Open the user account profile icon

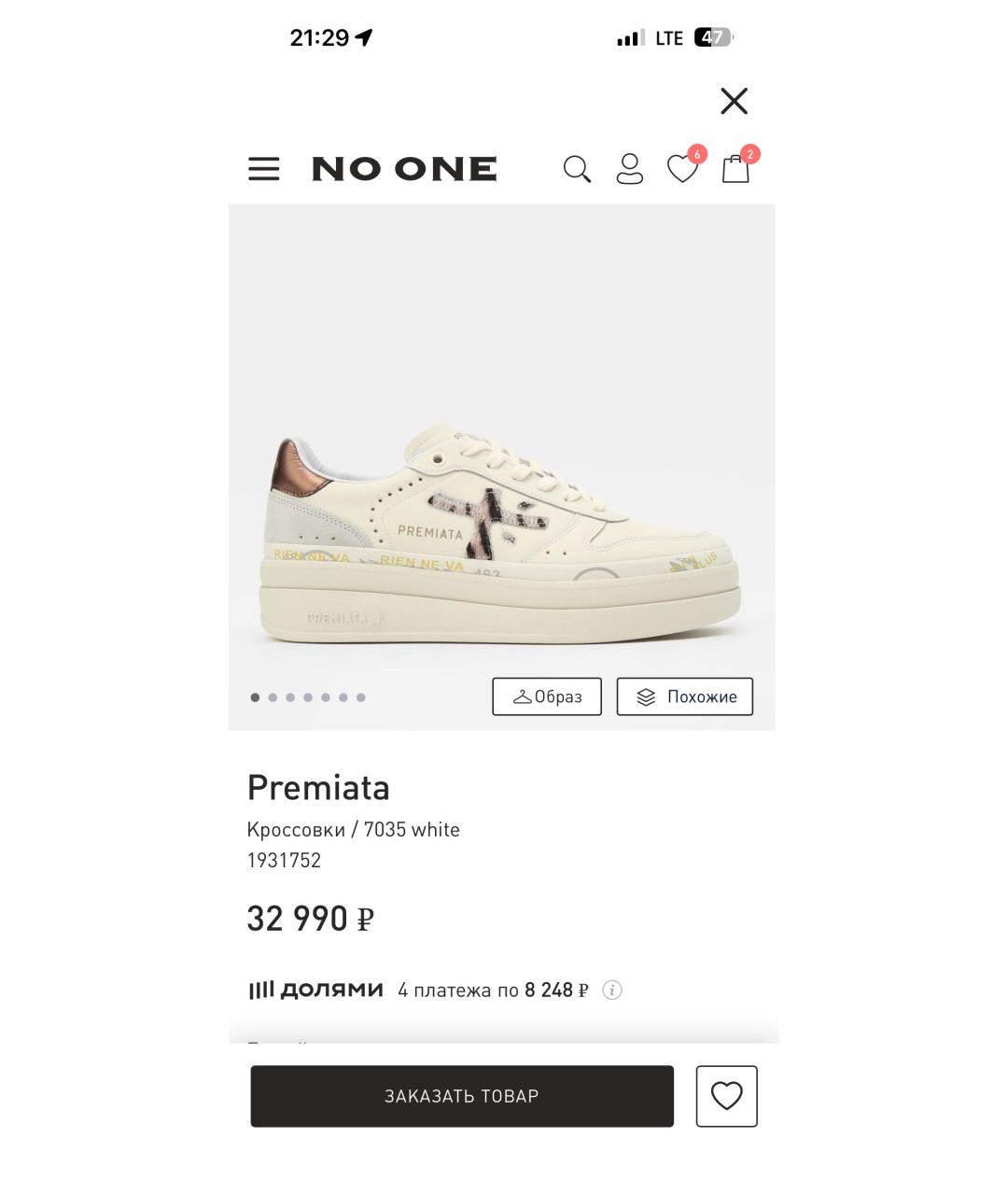point(630,169)
